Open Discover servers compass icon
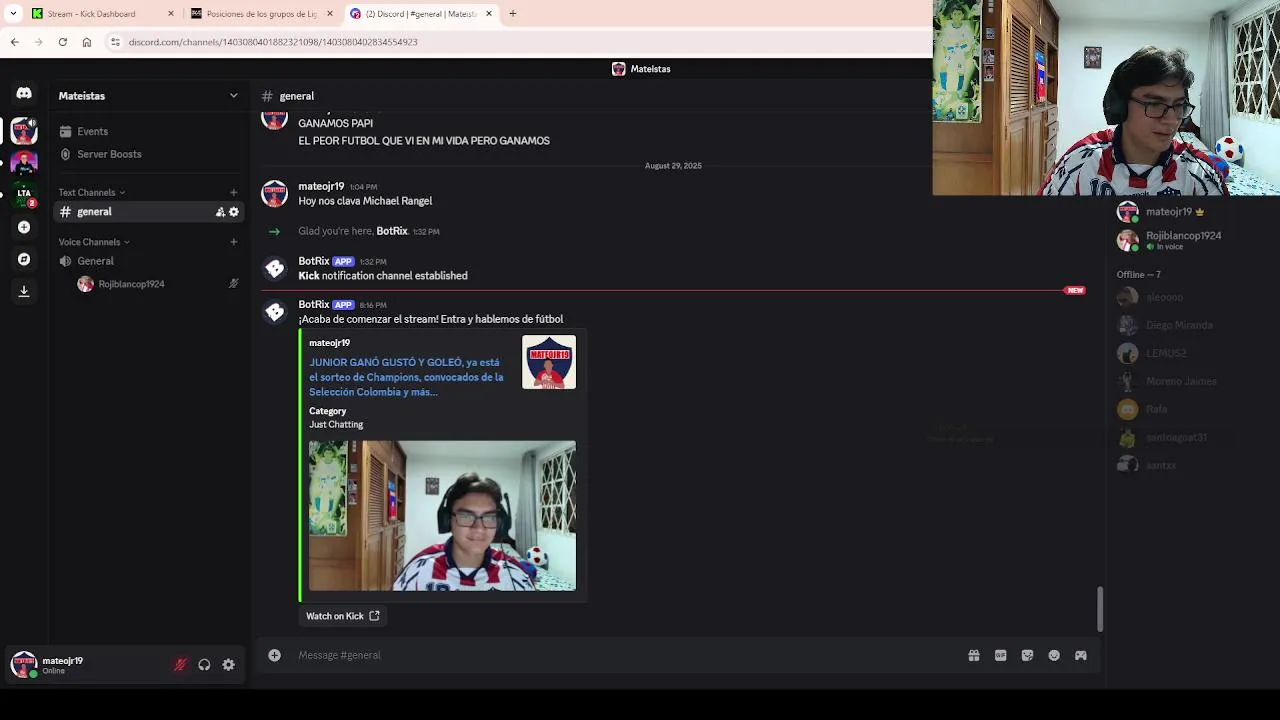Image resolution: width=1280 pixels, height=720 pixels. click(x=24, y=259)
